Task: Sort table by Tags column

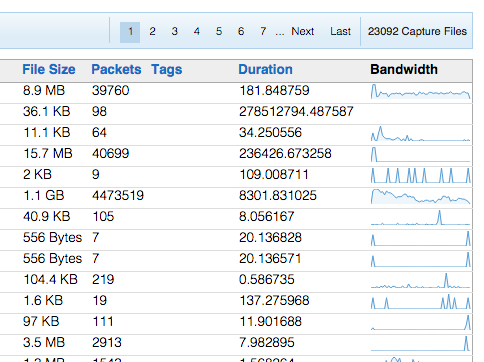Action: click(167, 70)
